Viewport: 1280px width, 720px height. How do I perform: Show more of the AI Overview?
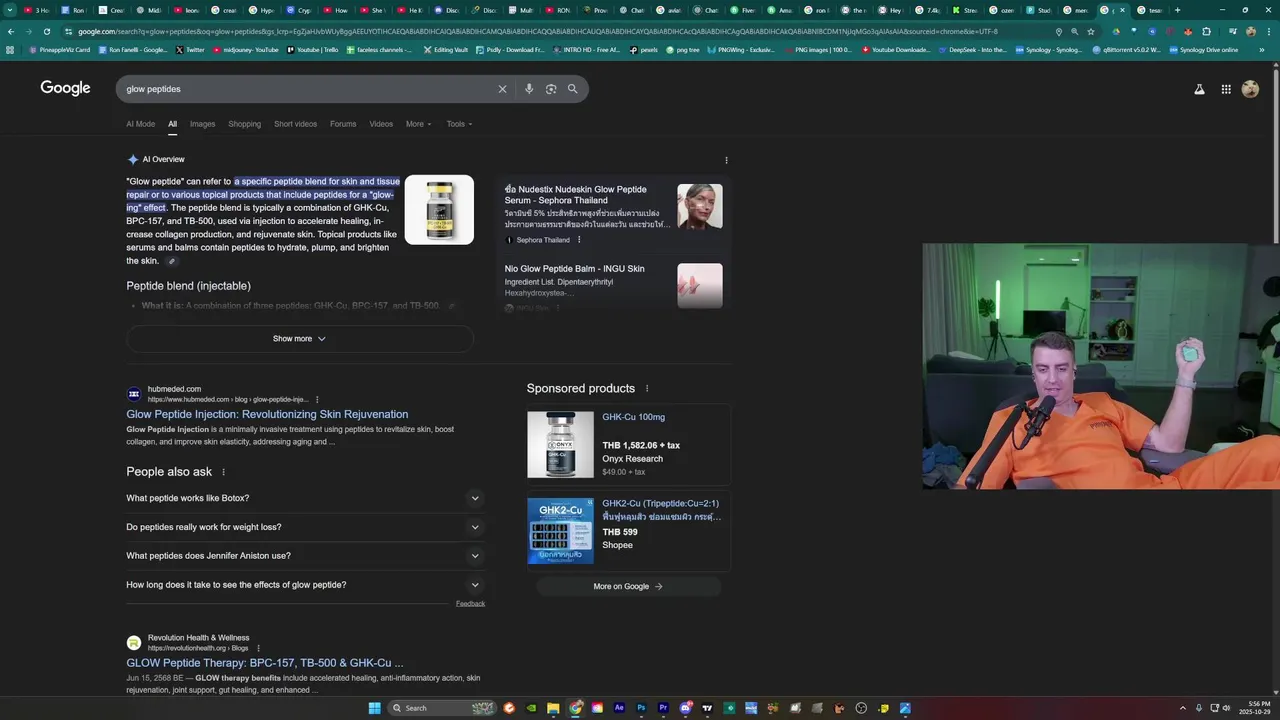pos(299,339)
